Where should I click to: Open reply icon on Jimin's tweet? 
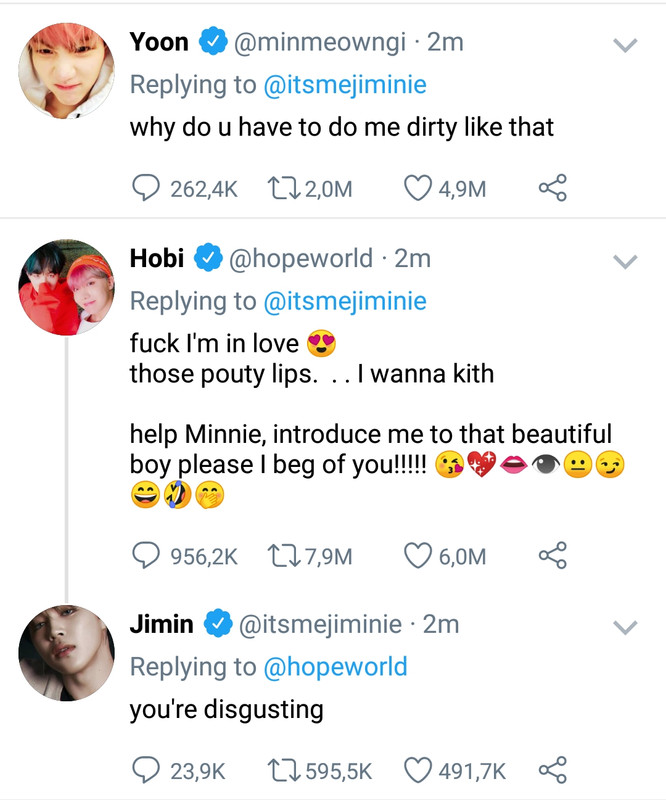pos(146,770)
